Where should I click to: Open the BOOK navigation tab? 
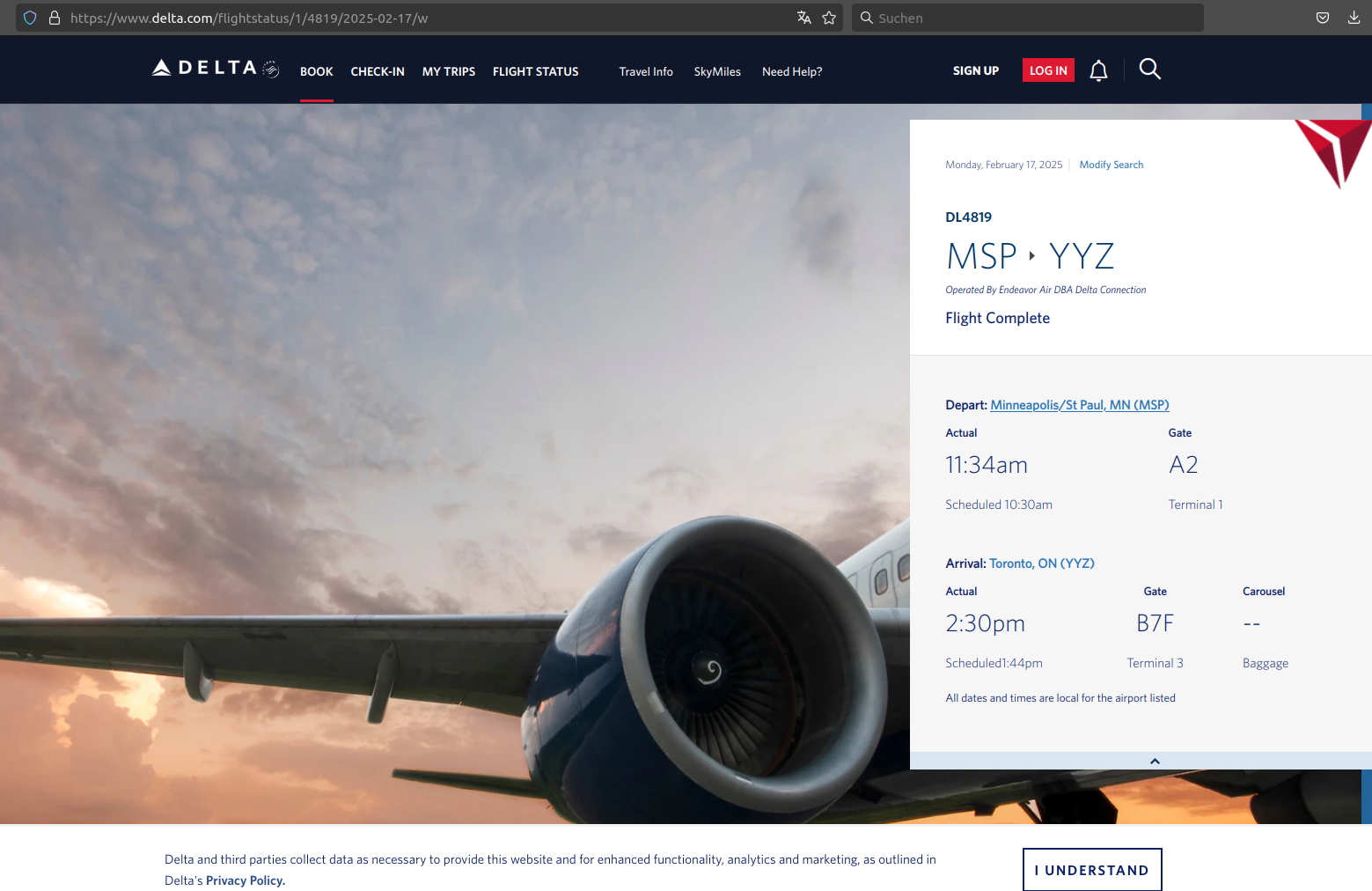point(317,71)
